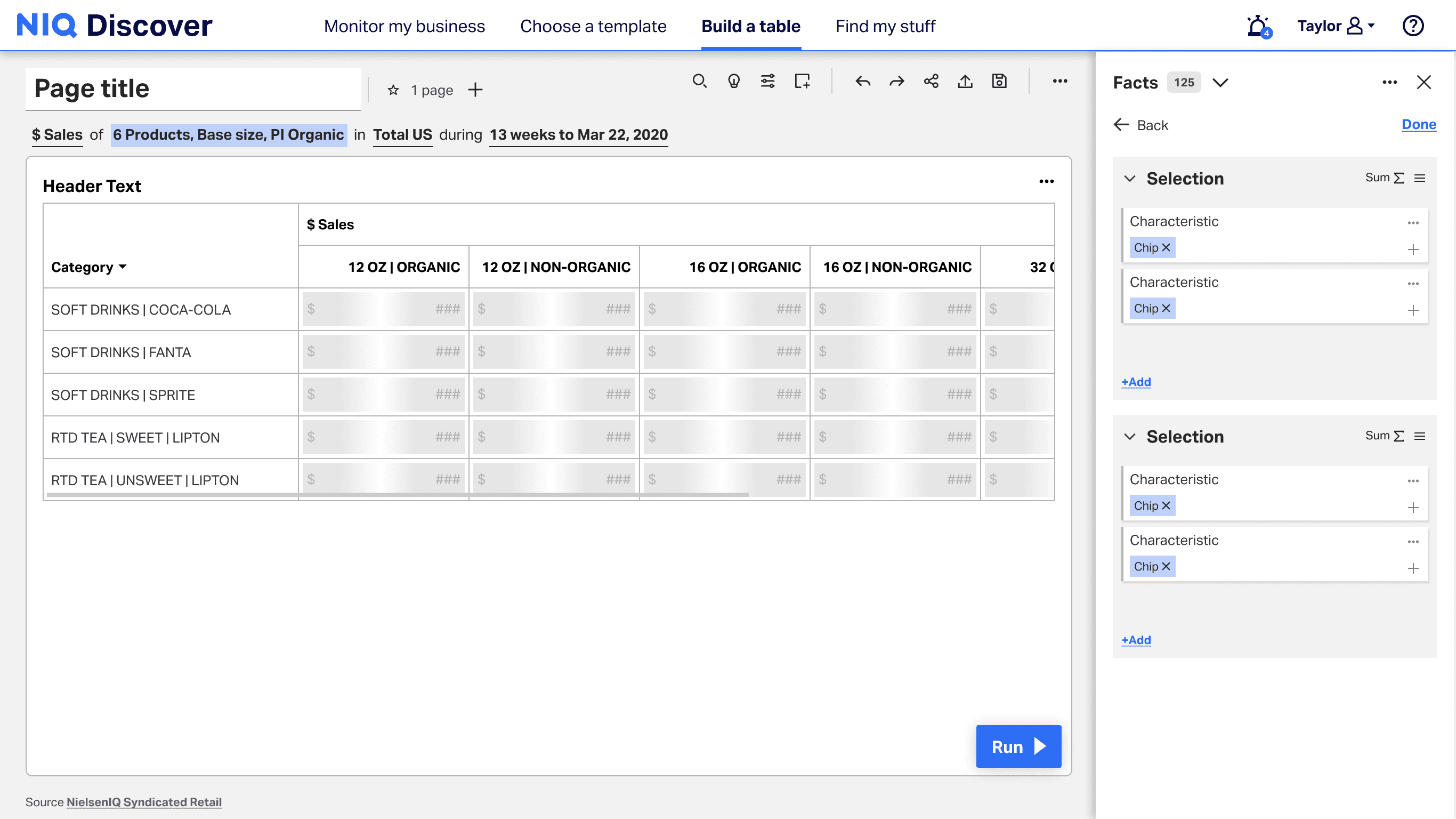The height and width of the screenshot is (819, 1456).
Task: Expand the Facts panel dropdown chevron
Action: (1220, 83)
